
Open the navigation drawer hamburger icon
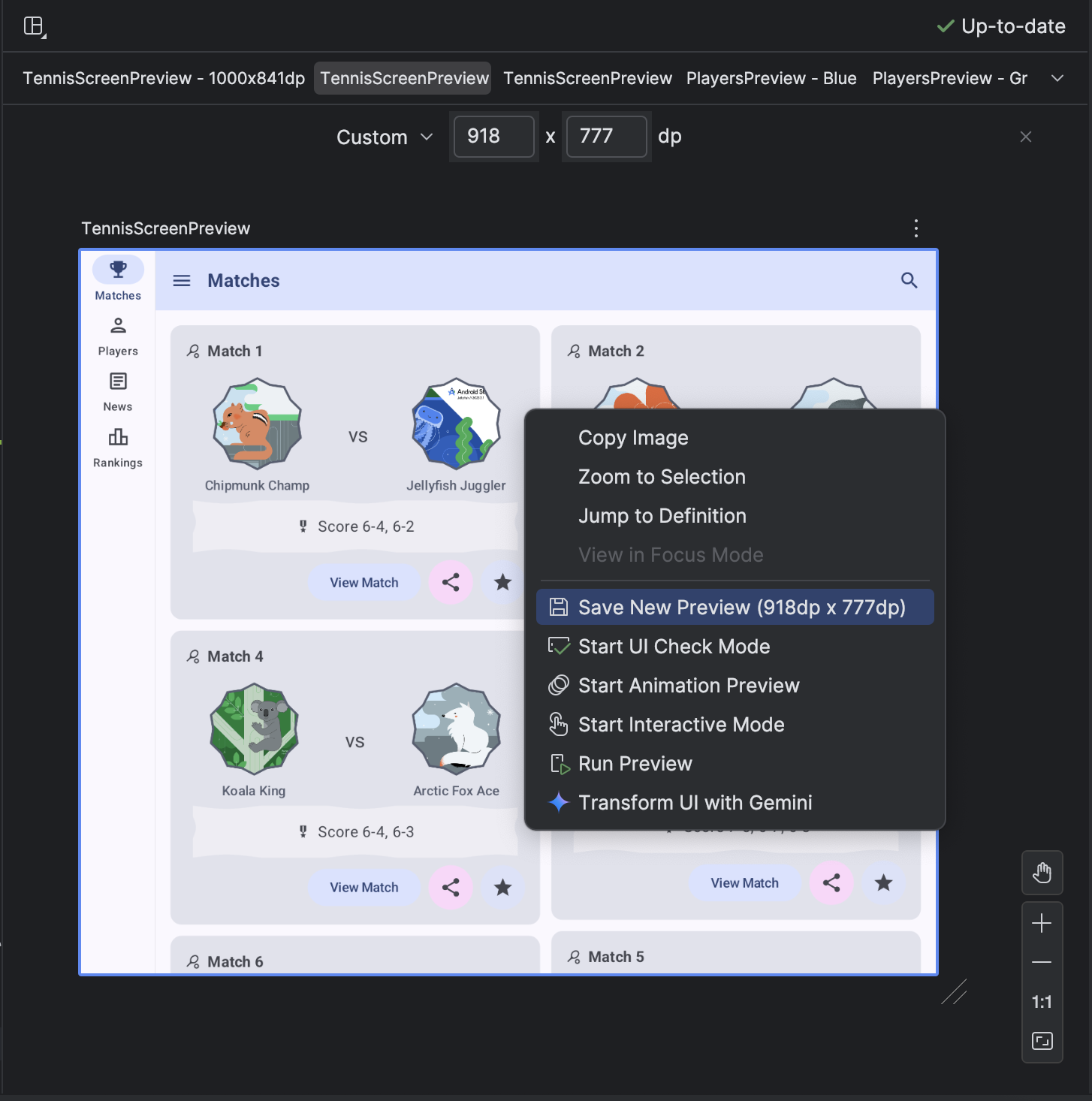[x=181, y=280]
